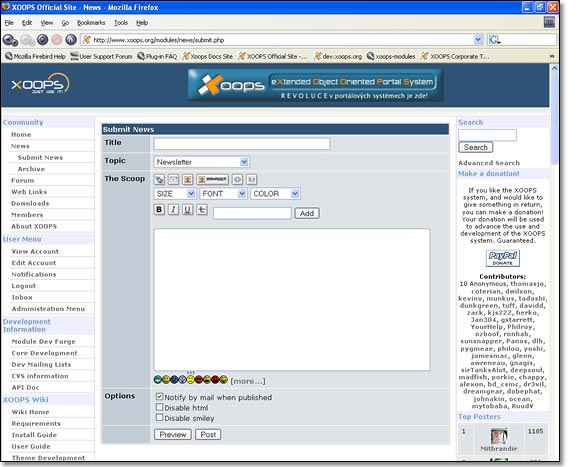Show more bookmarks via chevron

(552, 56)
